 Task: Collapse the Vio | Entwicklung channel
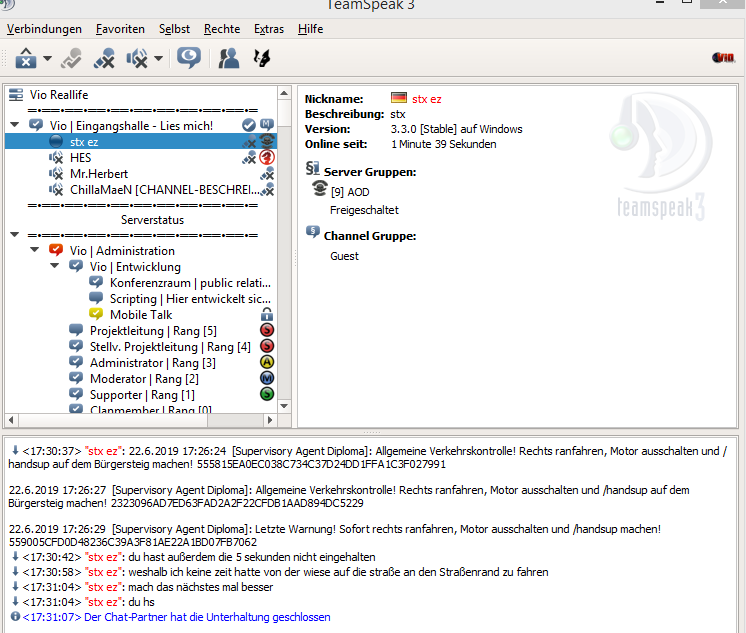(x=55, y=266)
